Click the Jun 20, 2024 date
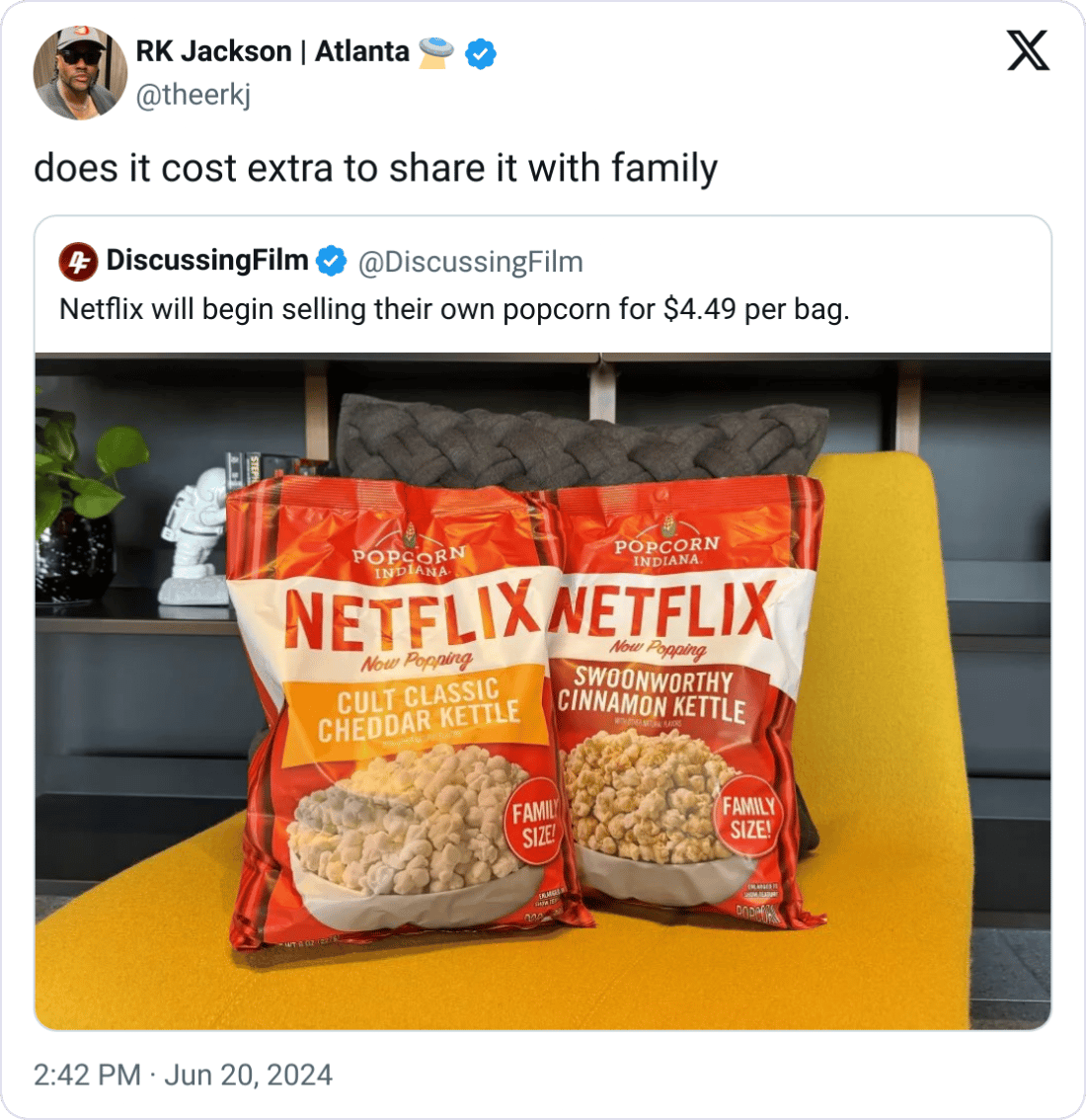This screenshot has height=1120, width=1086. click(x=249, y=1075)
